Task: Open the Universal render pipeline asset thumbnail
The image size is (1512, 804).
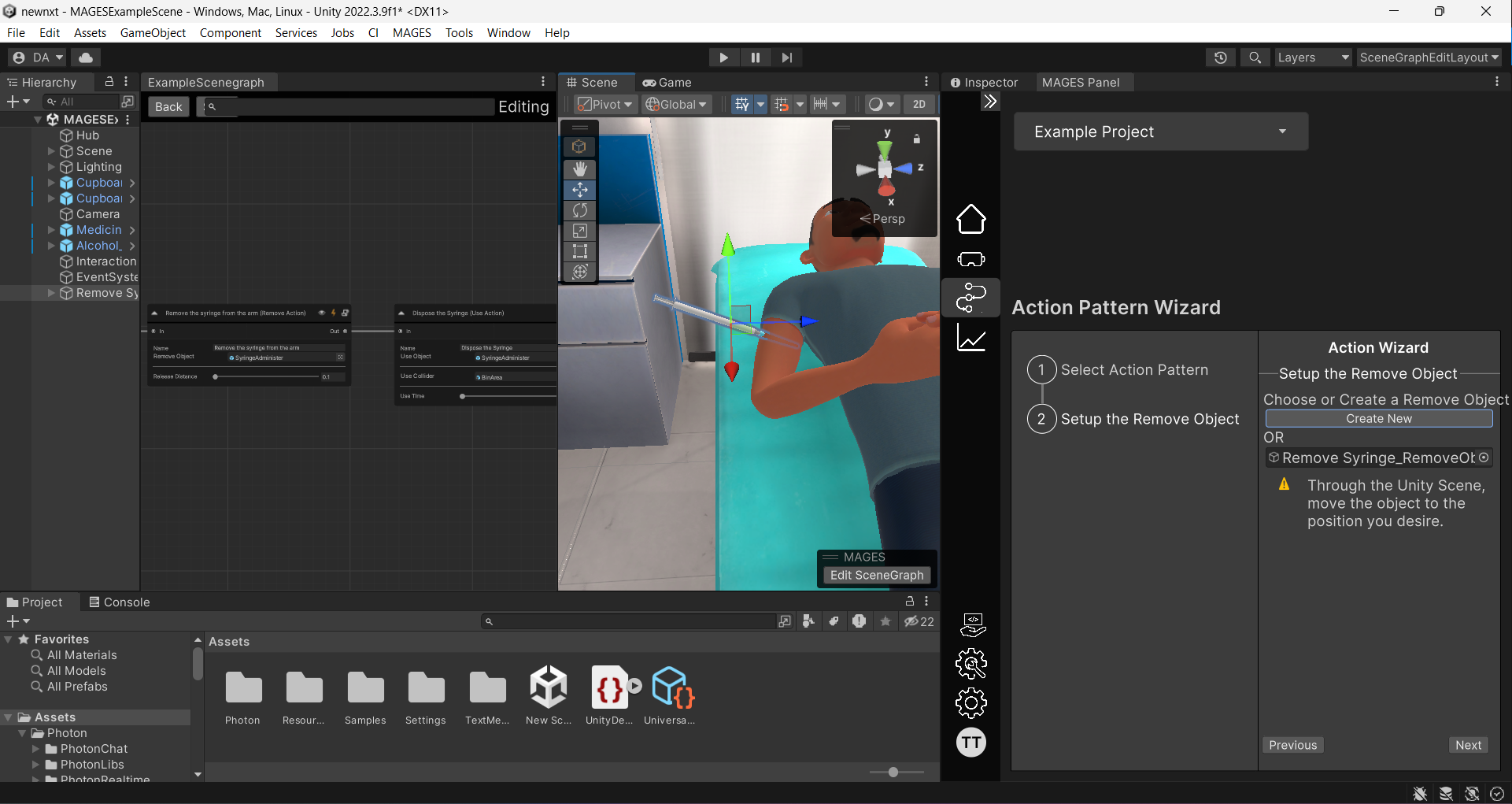Action: (x=673, y=687)
